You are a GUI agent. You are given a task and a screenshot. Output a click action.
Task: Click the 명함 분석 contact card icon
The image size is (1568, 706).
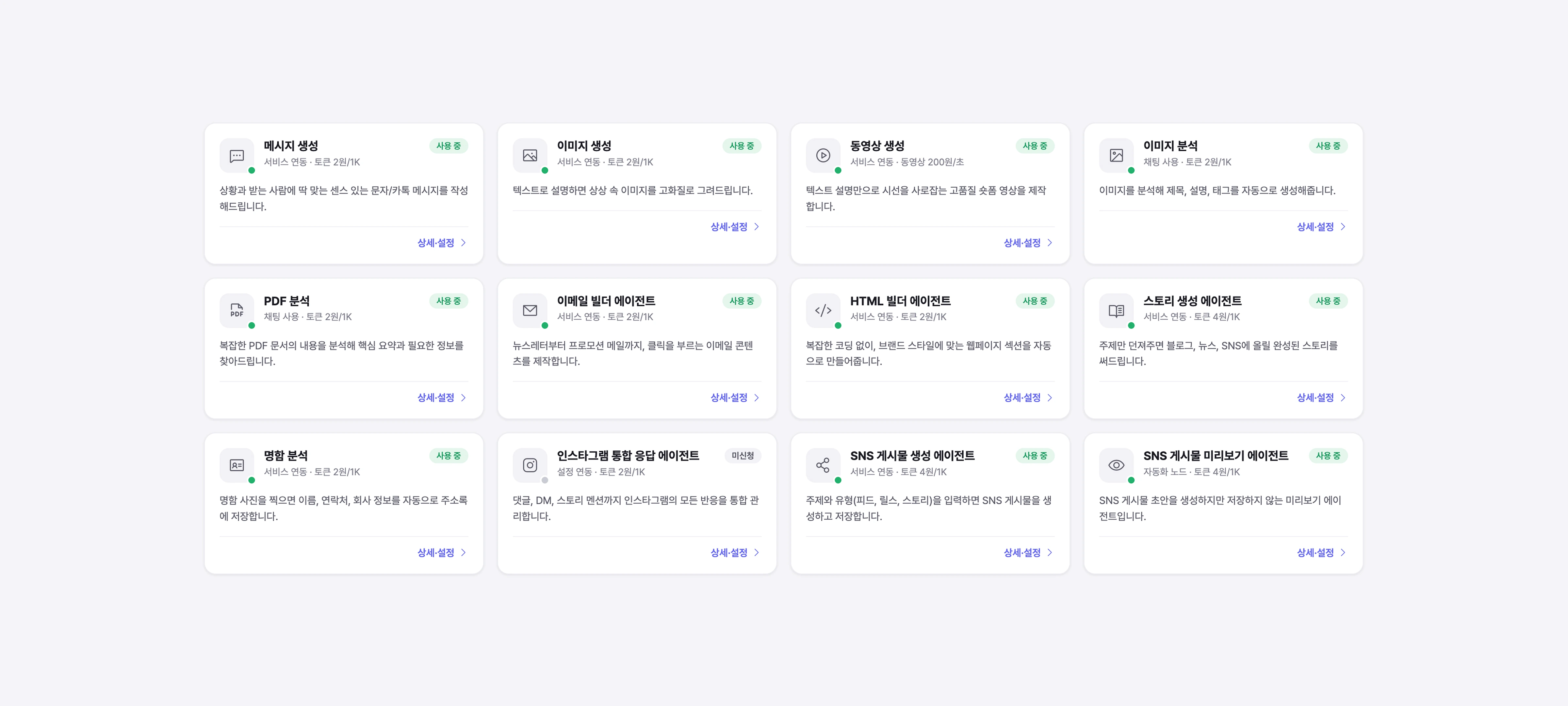pyautogui.click(x=237, y=465)
